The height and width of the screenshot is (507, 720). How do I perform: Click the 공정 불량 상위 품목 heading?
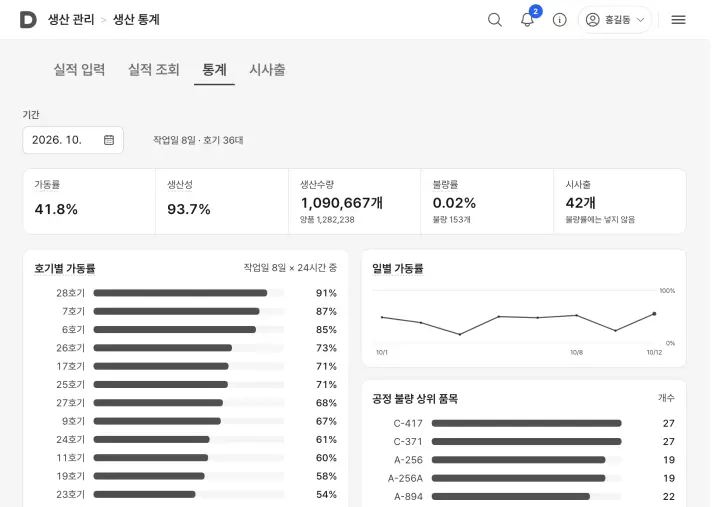pyautogui.click(x=415, y=399)
